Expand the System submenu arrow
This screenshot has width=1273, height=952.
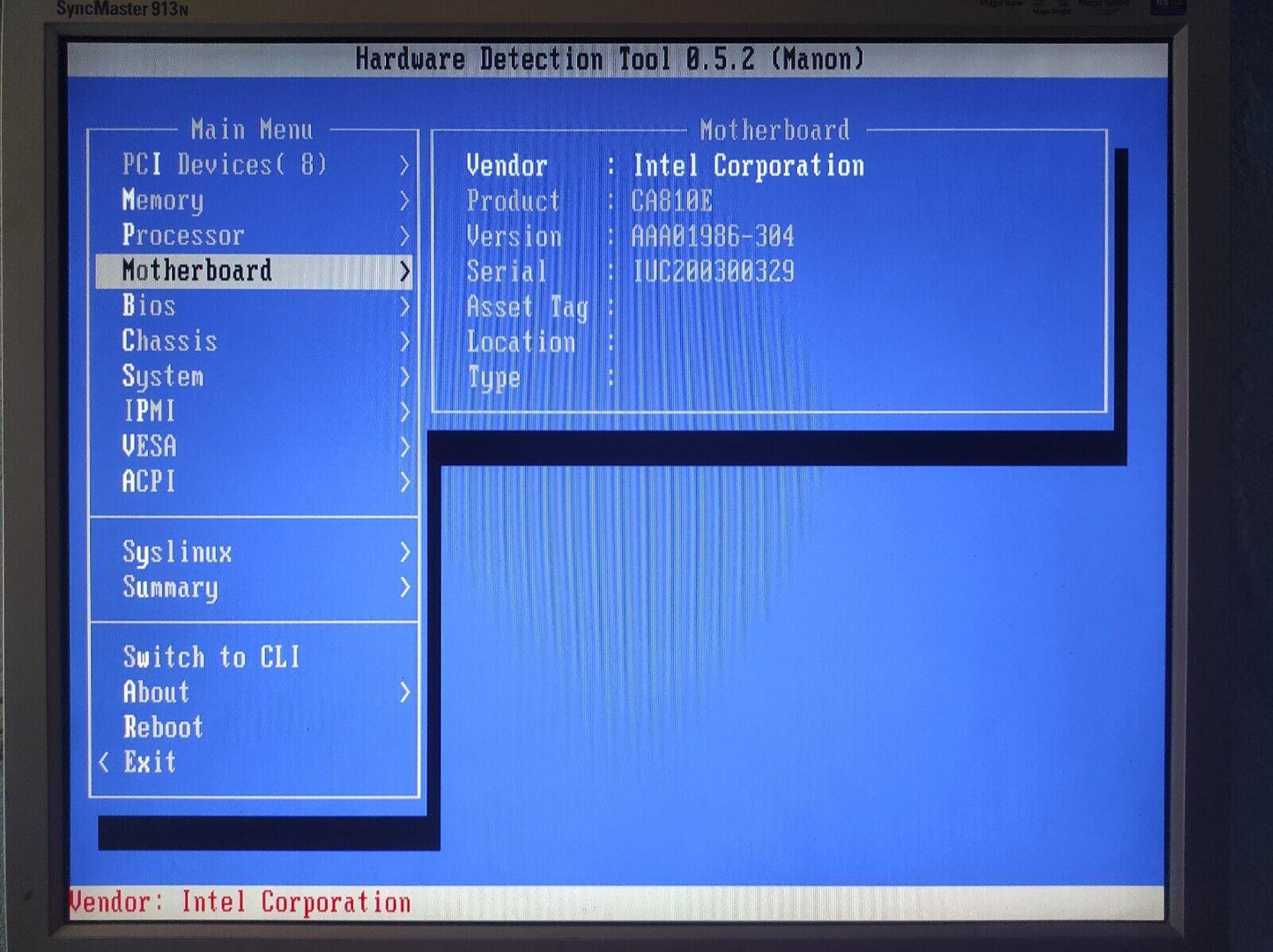point(404,377)
